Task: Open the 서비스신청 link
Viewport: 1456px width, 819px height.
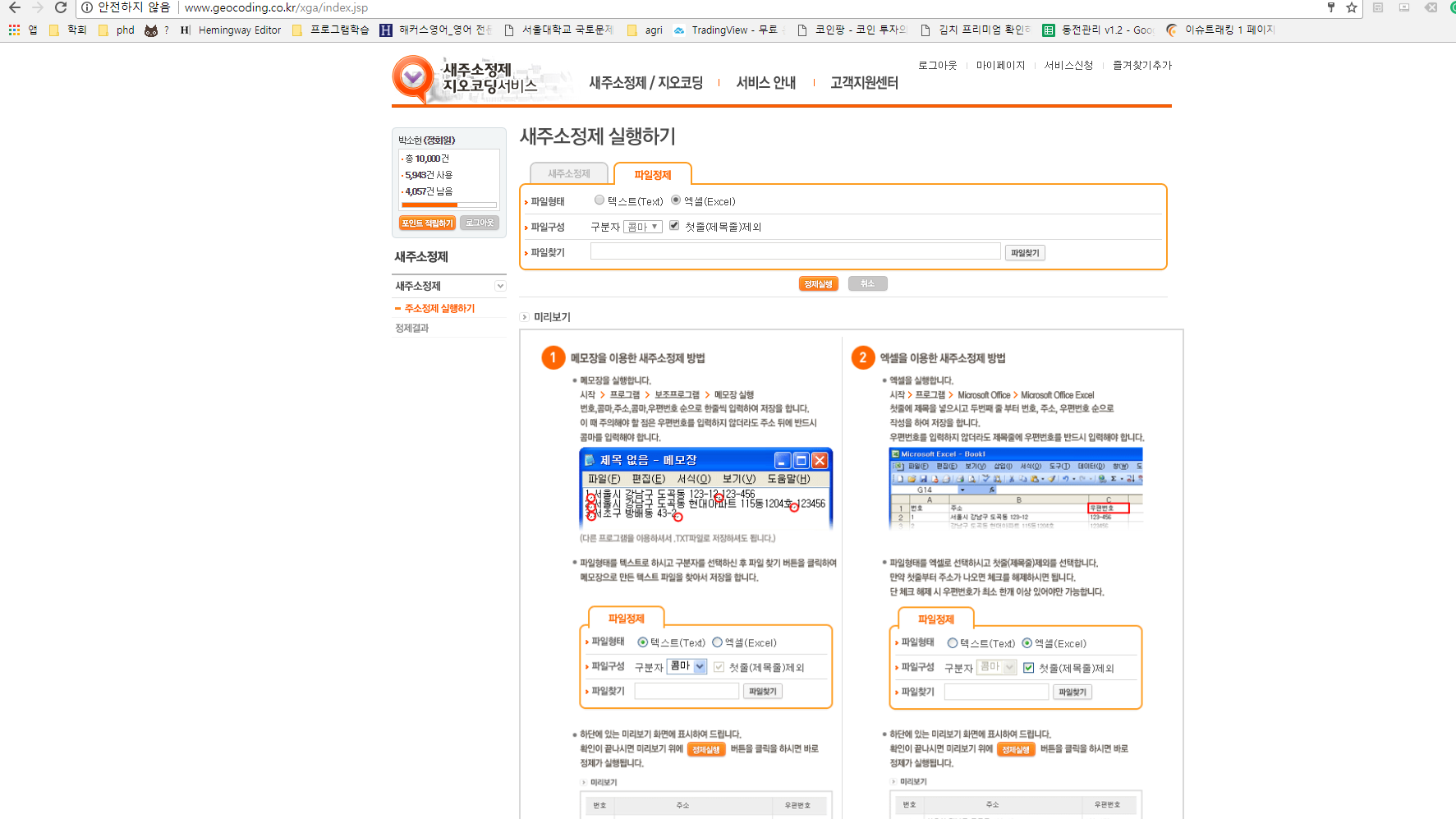Action: (x=1068, y=65)
